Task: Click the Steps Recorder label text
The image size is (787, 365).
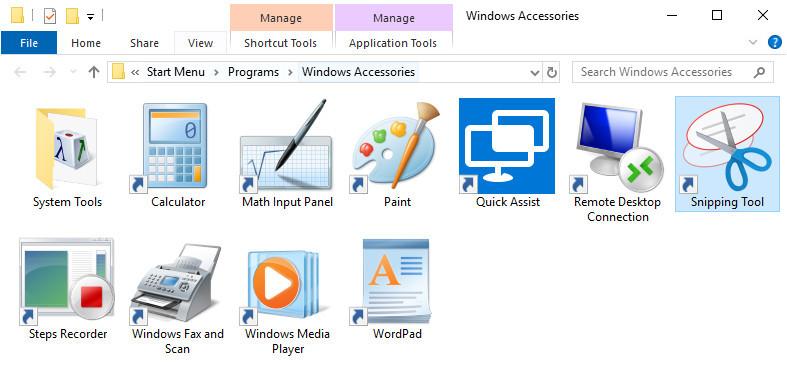Action: pyautogui.click(x=68, y=334)
